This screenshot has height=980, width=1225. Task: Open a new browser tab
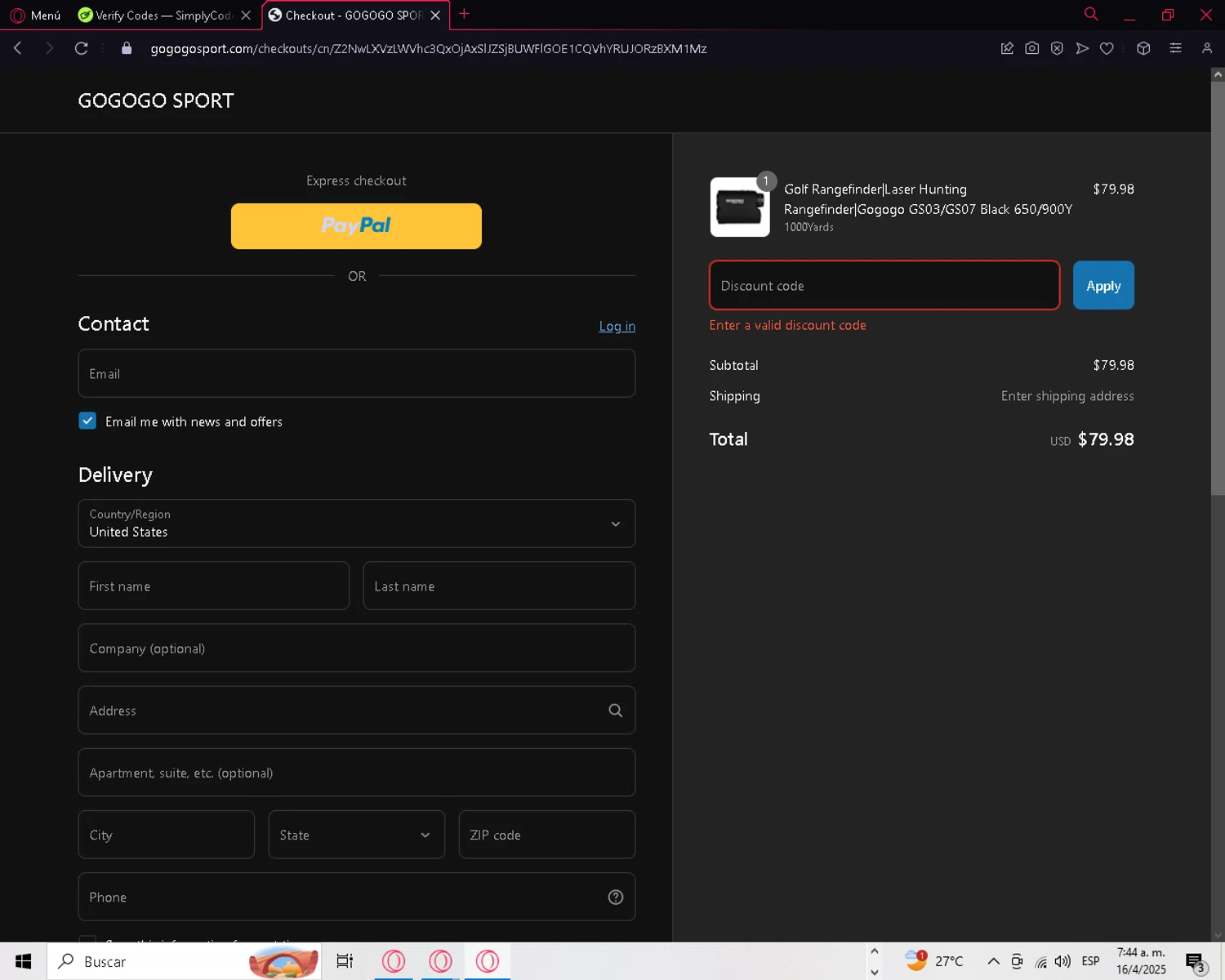(x=464, y=14)
